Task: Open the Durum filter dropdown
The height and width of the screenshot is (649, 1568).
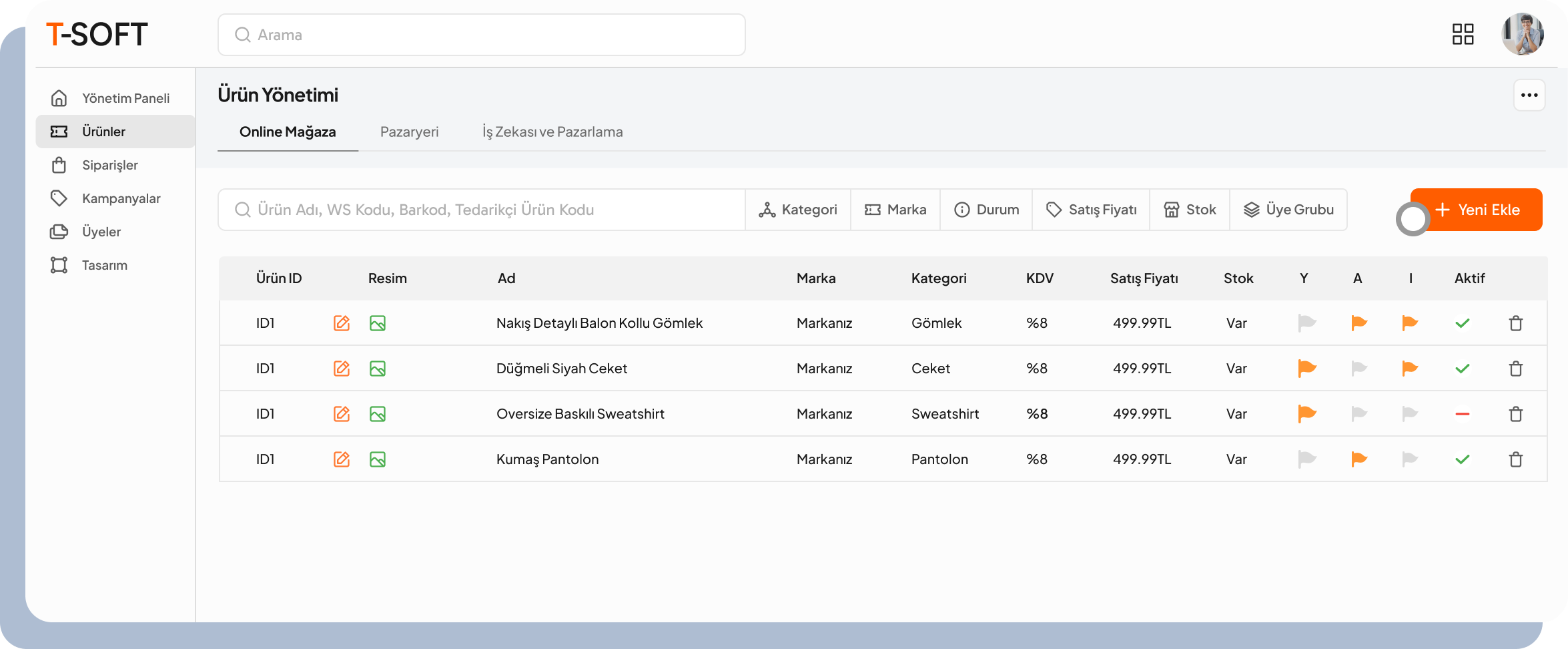Action: (986, 210)
